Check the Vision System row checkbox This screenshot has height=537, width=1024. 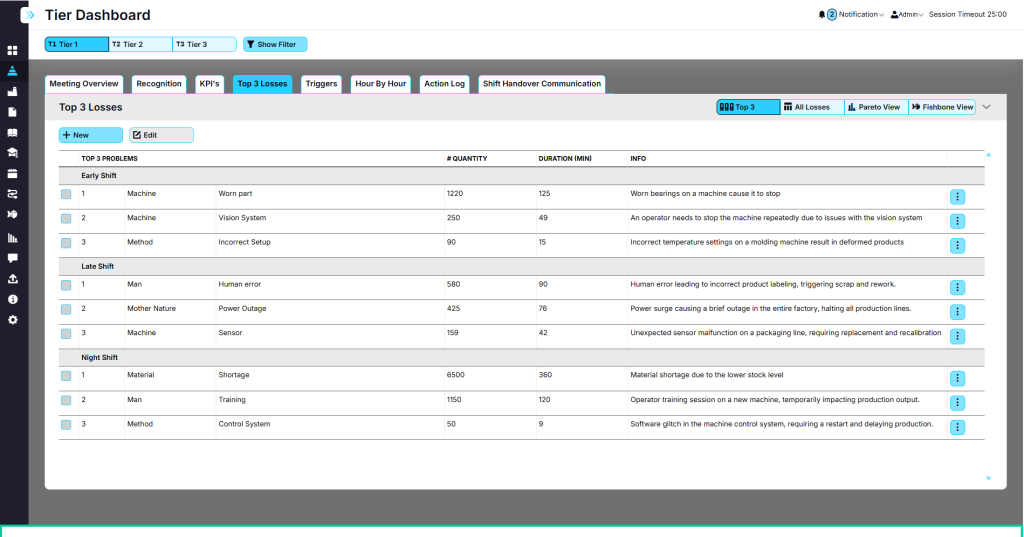pos(66,218)
